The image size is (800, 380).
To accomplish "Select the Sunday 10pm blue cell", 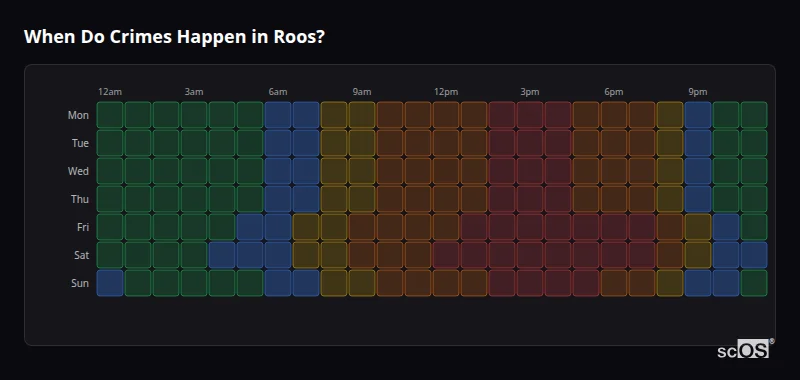I will pyautogui.click(x=726, y=283).
